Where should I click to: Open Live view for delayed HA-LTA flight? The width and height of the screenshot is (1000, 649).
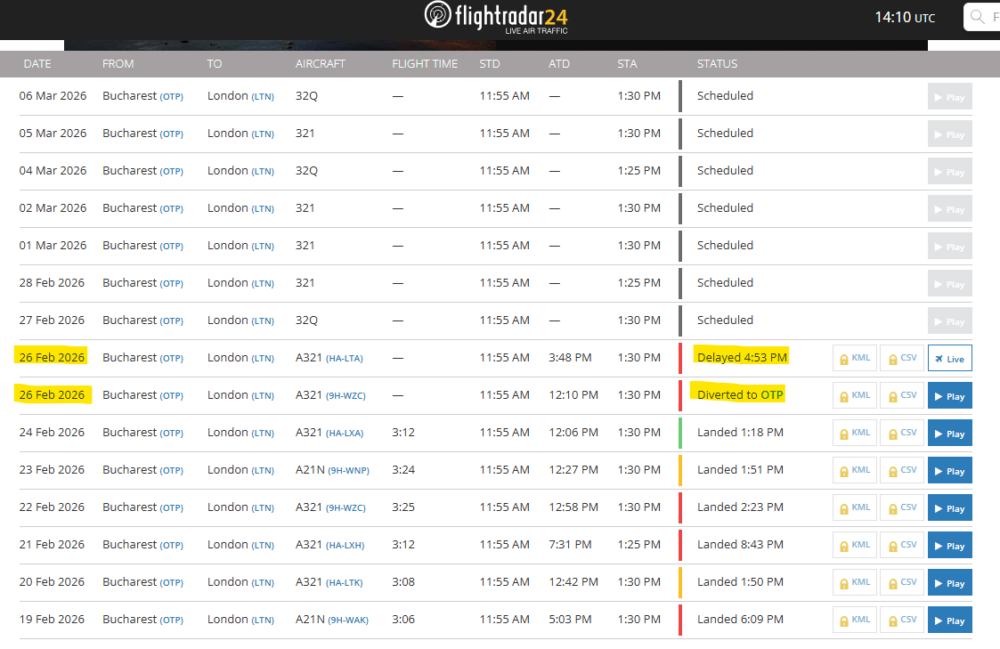(x=949, y=359)
